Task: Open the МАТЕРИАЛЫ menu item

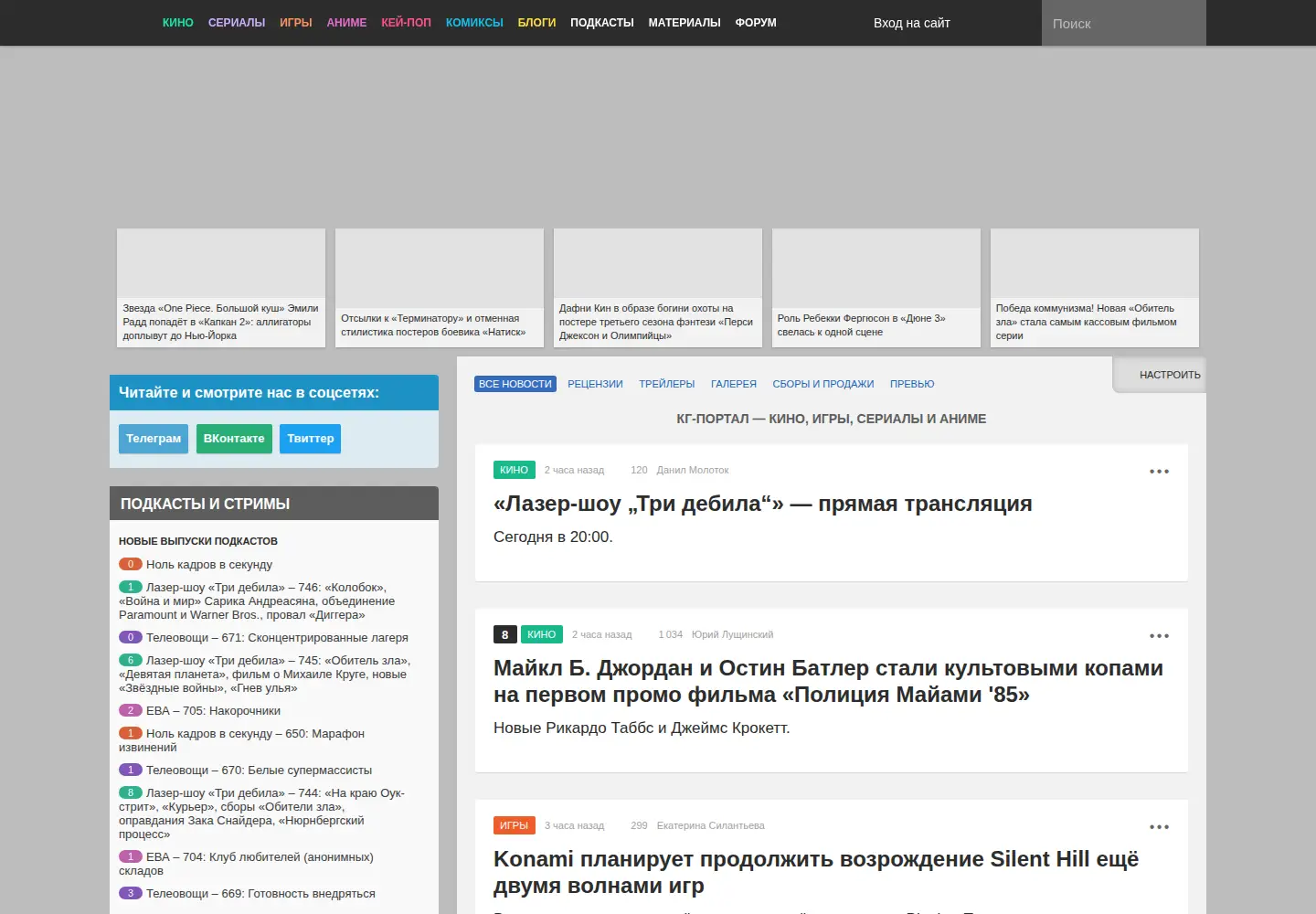Action: [685, 23]
